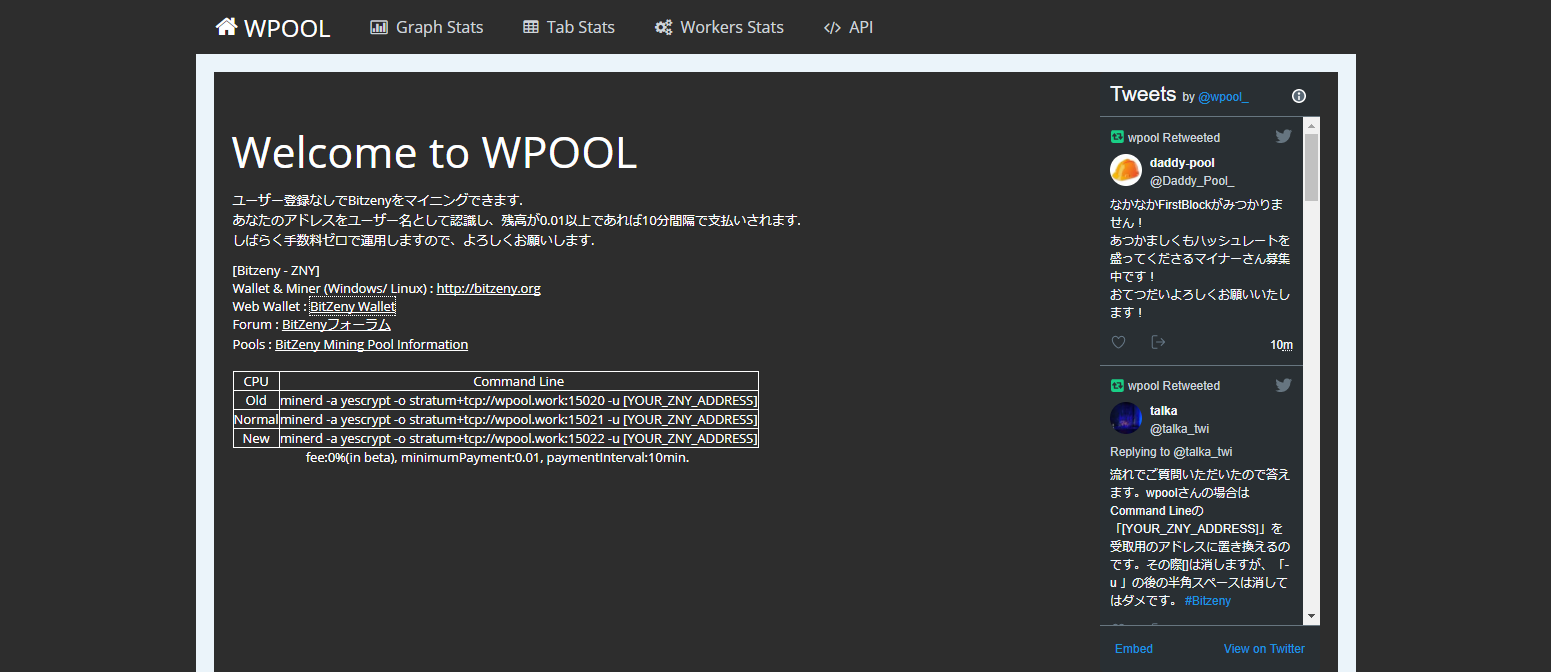The image size is (1551, 672).
Task: Click the Command Line column header
Action: (518, 381)
